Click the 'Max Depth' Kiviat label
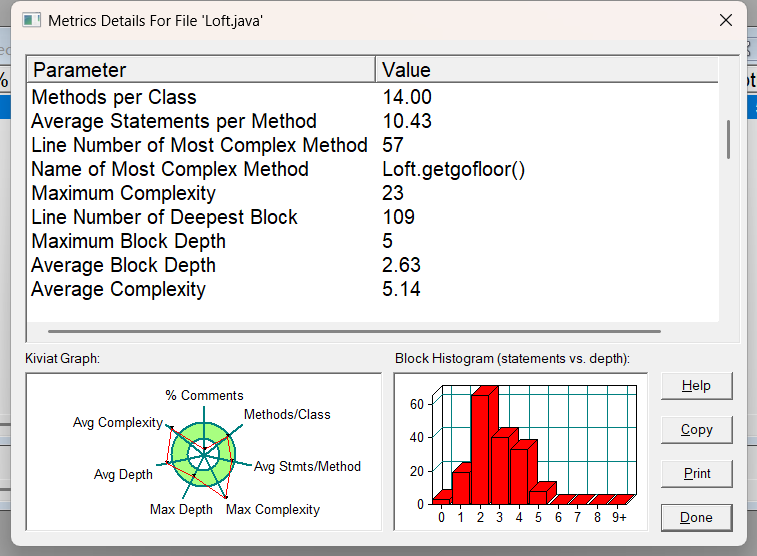The height and width of the screenshot is (556, 757). [x=181, y=509]
